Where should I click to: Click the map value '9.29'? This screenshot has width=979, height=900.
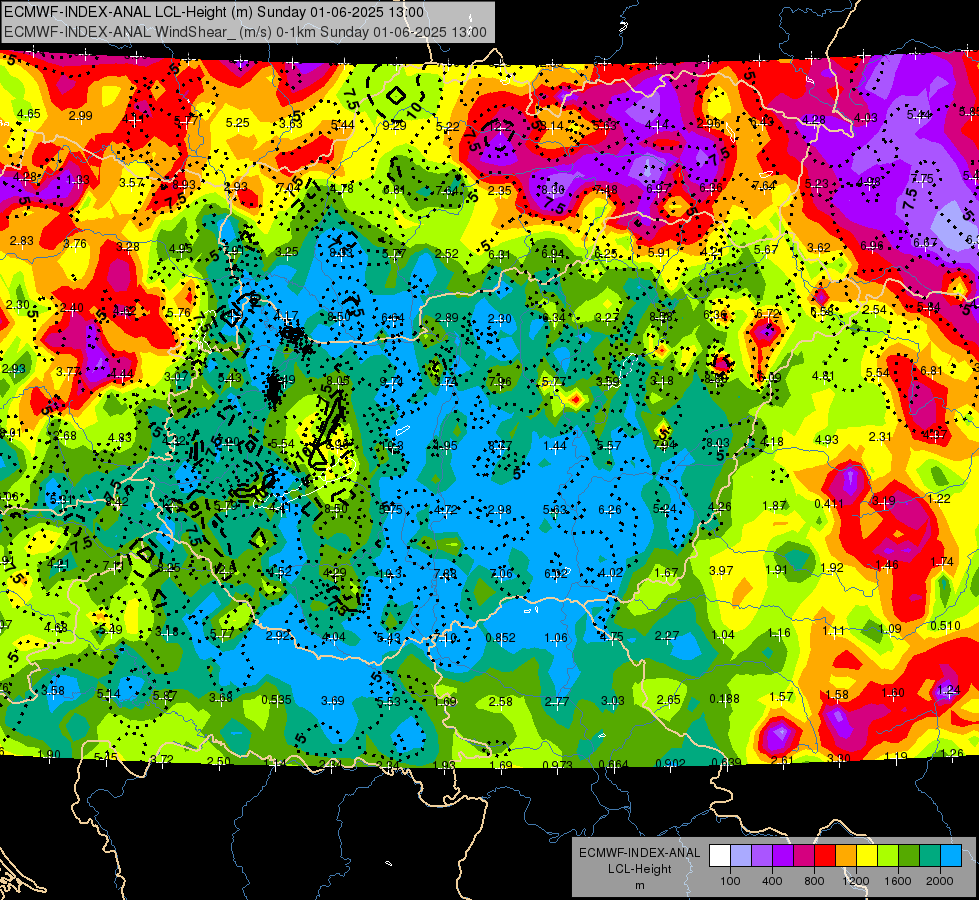click(395, 126)
